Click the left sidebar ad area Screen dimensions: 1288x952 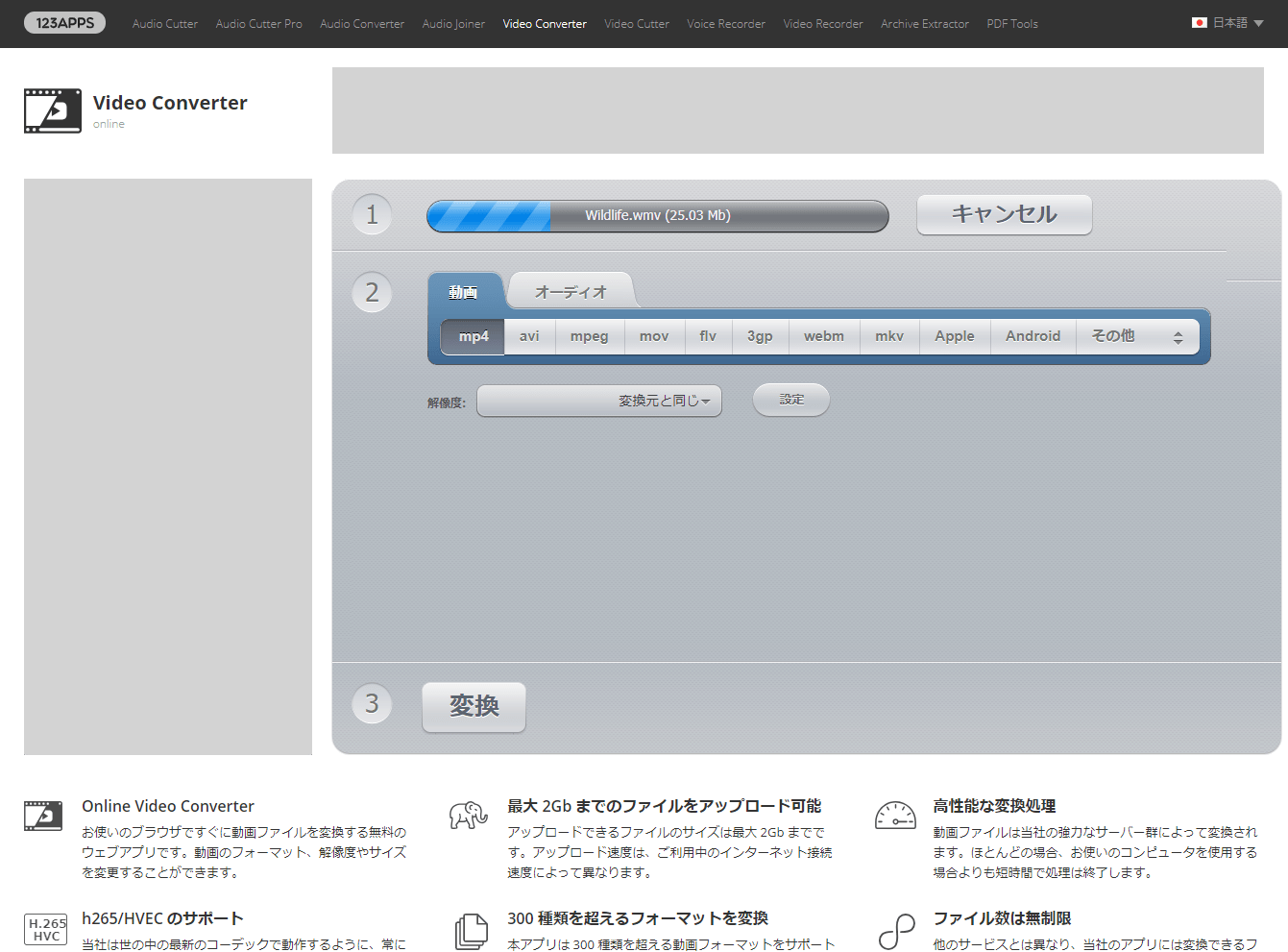[168, 467]
